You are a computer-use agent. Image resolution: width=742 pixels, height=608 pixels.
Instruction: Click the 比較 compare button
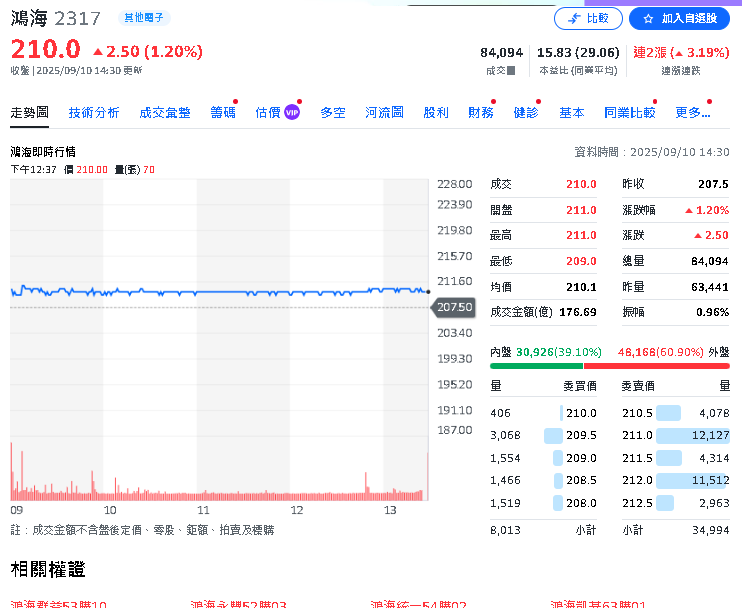588,18
